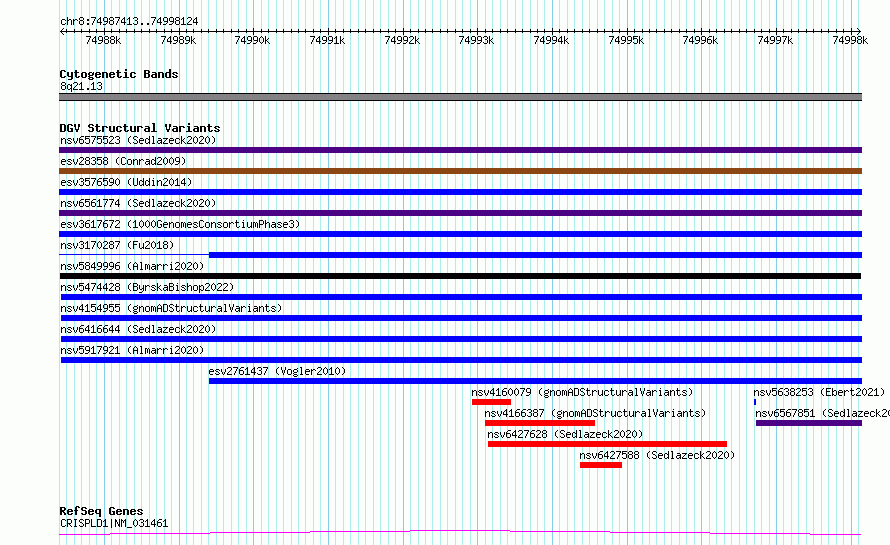Image resolution: width=890 pixels, height=545 pixels.
Task: Select the tiny nsv5638253 blue marker
Action: [x=755, y=402]
